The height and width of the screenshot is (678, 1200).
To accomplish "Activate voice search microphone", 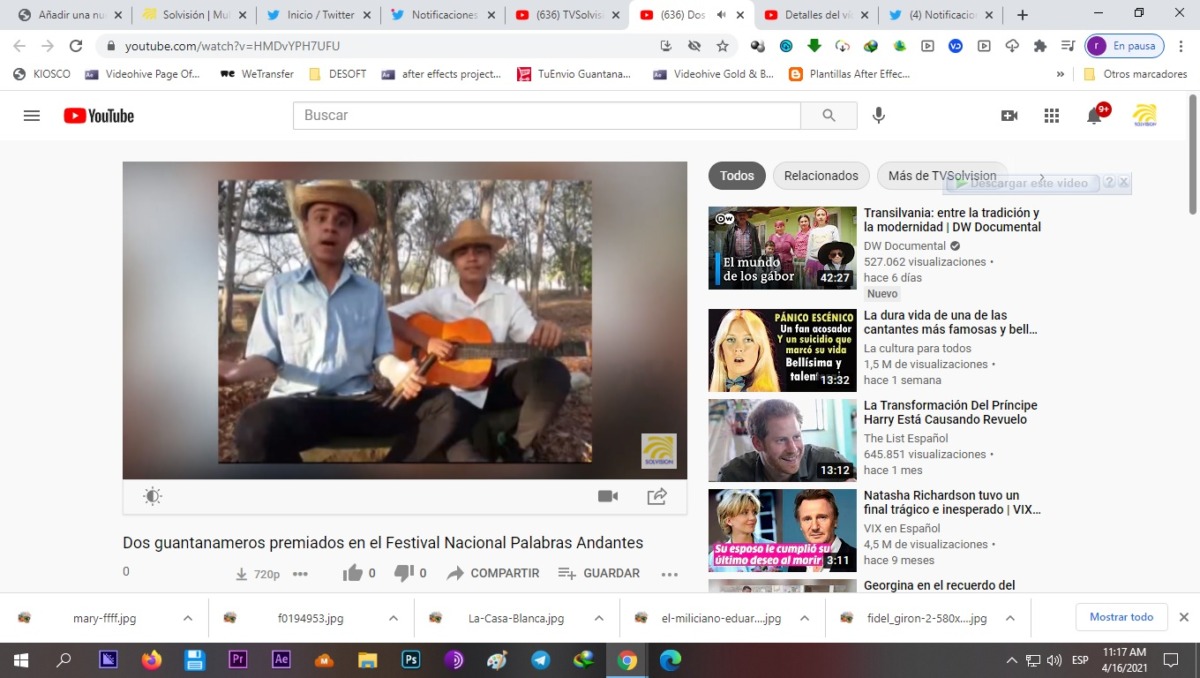I will click(878, 115).
